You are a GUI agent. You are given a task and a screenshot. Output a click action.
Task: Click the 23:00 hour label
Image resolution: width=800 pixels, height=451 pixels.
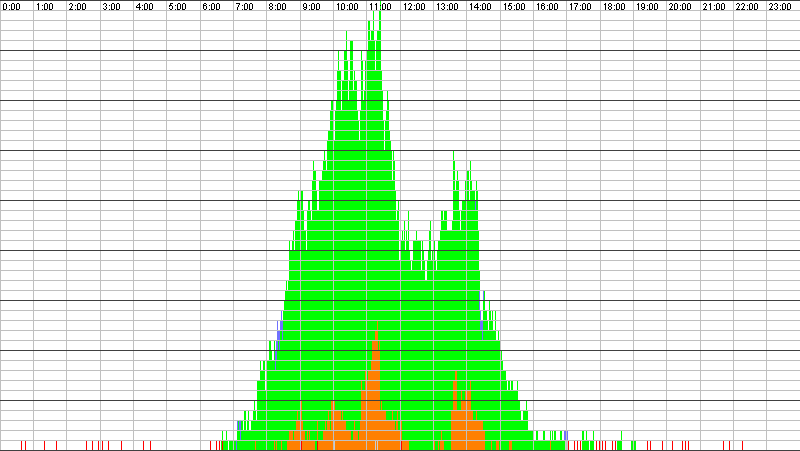tap(780, 7)
